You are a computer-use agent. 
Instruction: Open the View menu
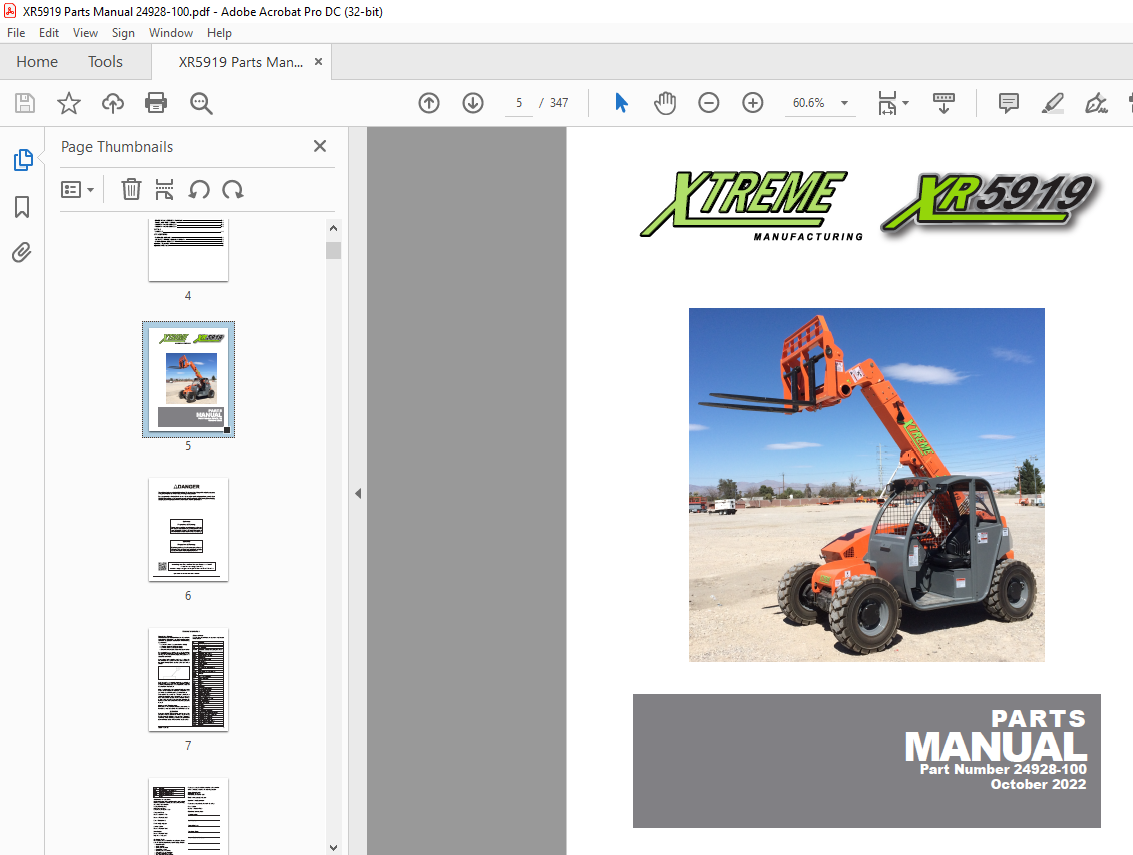point(85,33)
